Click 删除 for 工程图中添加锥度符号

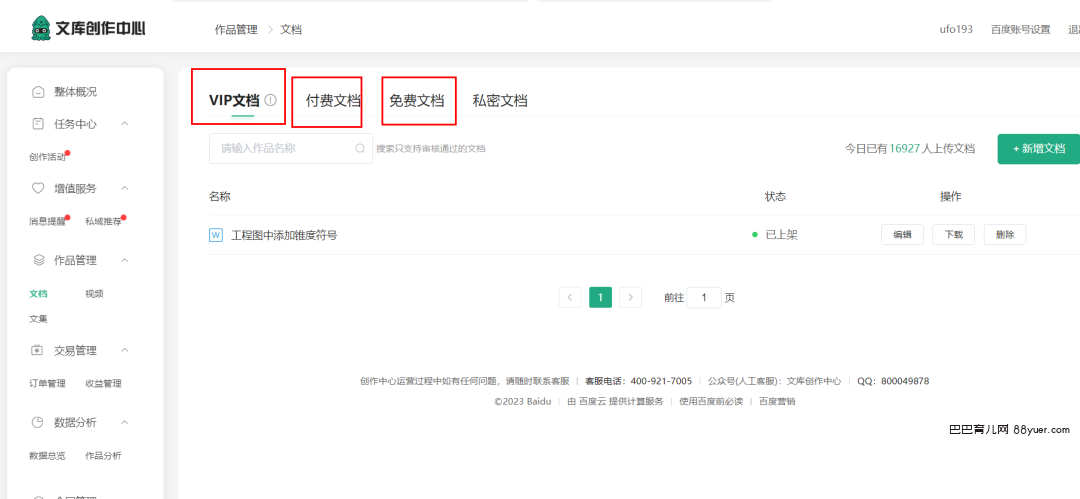coord(1005,234)
